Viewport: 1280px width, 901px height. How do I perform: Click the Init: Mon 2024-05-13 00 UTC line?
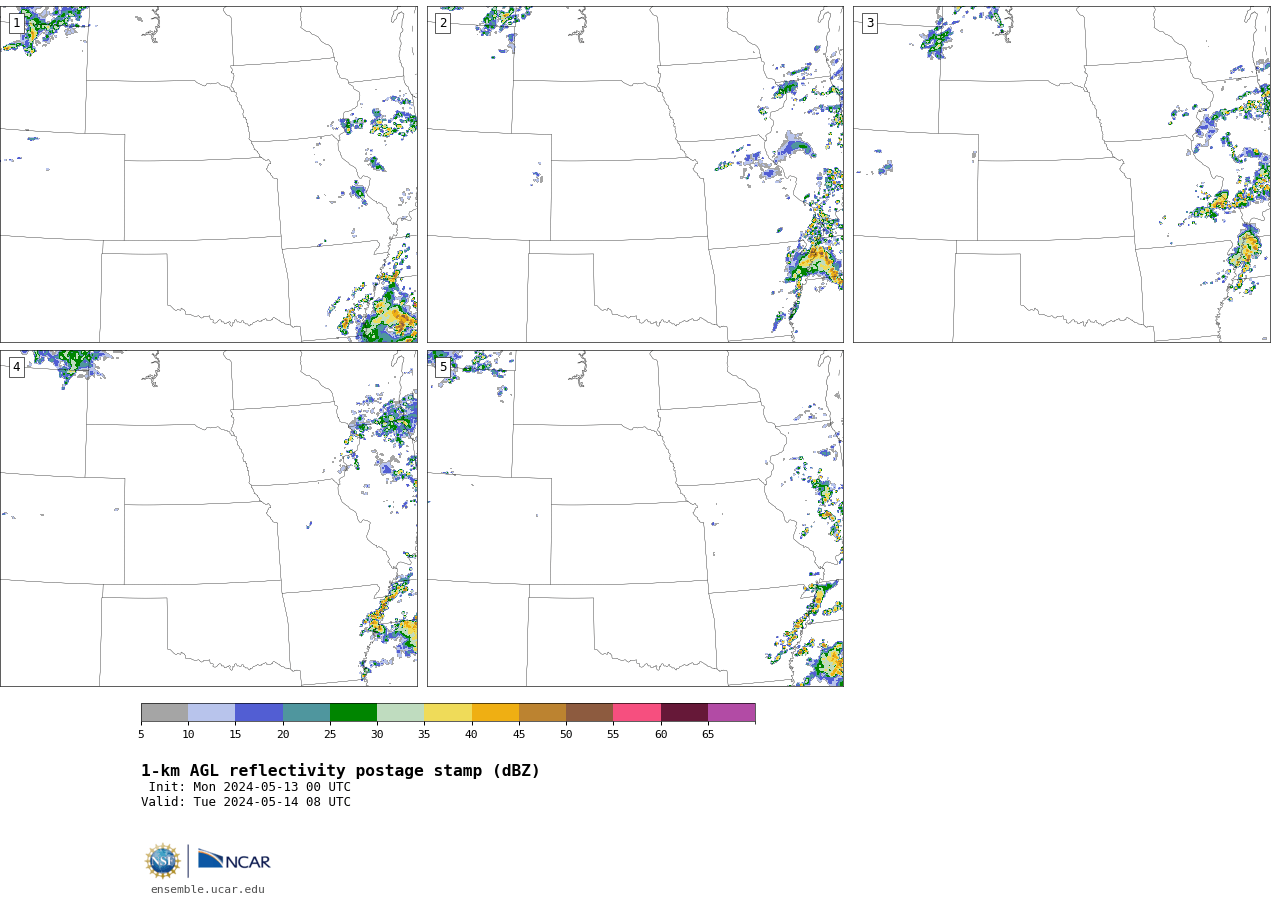click(x=250, y=787)
